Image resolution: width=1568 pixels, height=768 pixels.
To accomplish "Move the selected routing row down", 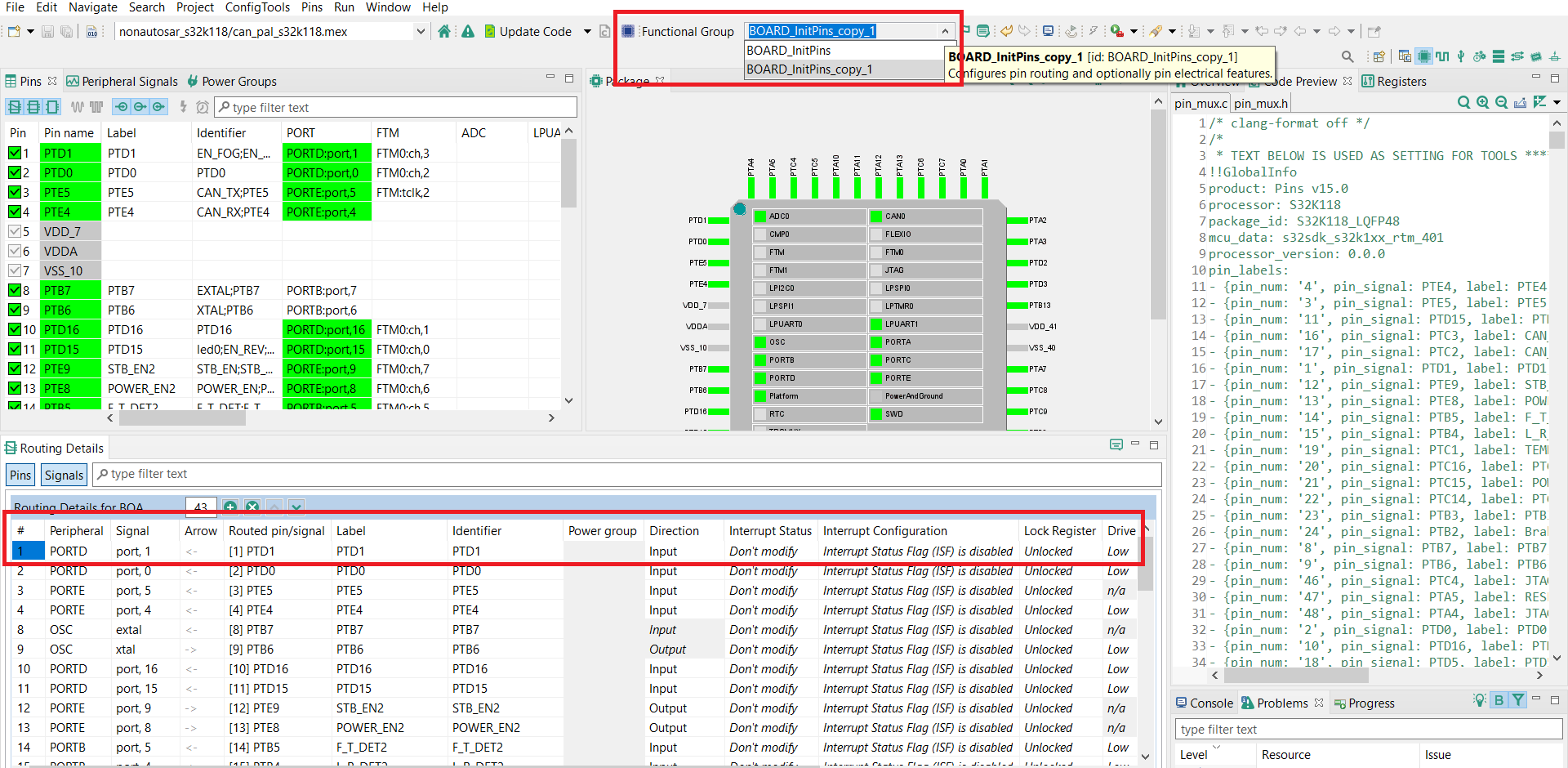I will (296, 507).
